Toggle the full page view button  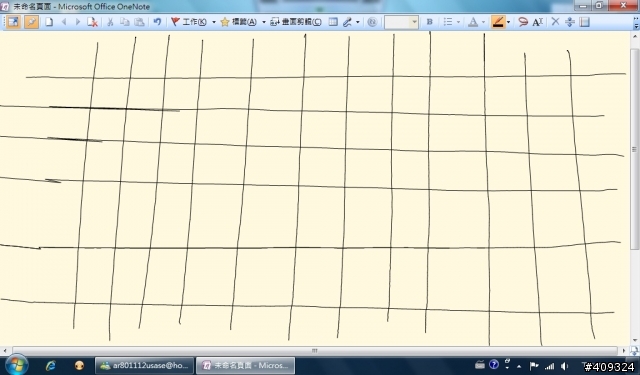(13, 22)
